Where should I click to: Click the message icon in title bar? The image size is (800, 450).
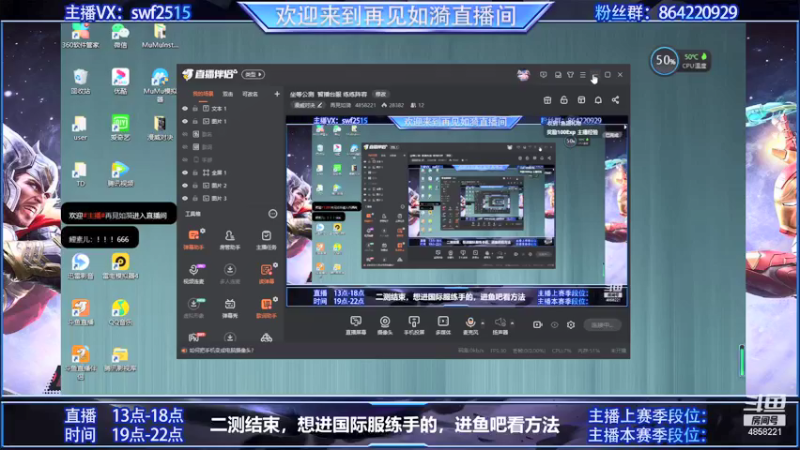click(x=543, y=75)
